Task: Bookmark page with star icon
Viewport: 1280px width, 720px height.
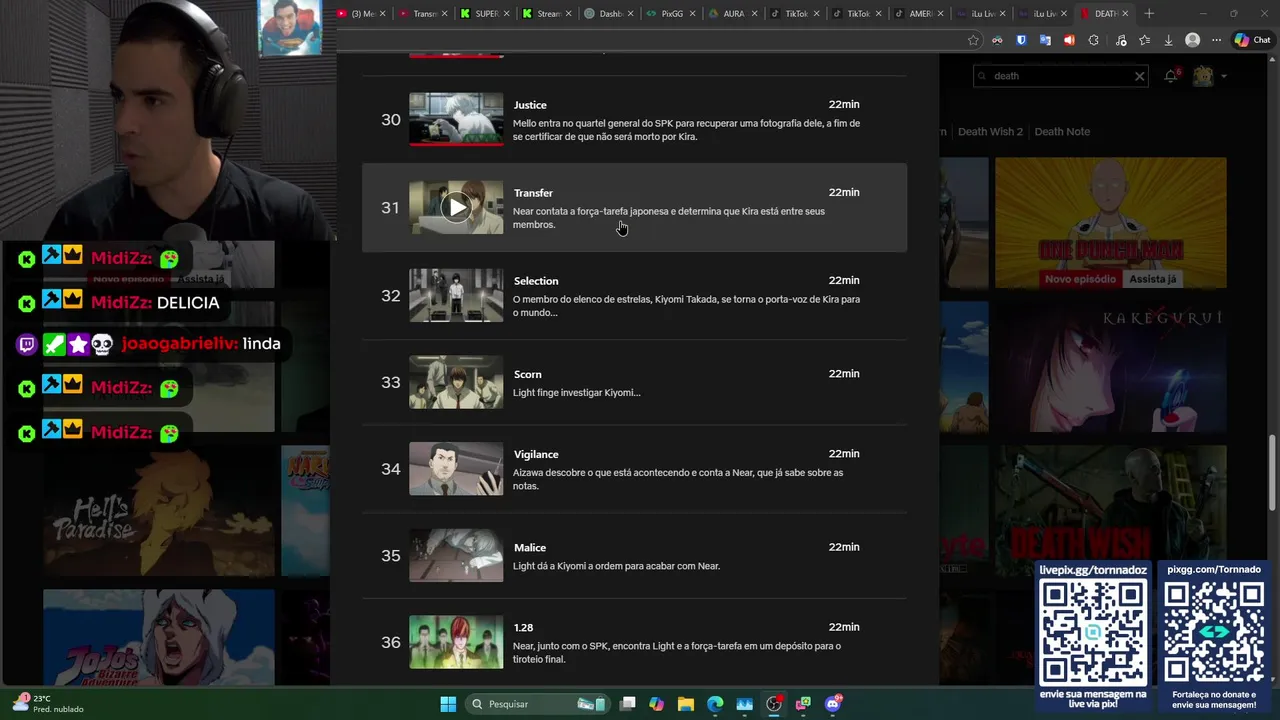Action: click(x=973, y=40)
